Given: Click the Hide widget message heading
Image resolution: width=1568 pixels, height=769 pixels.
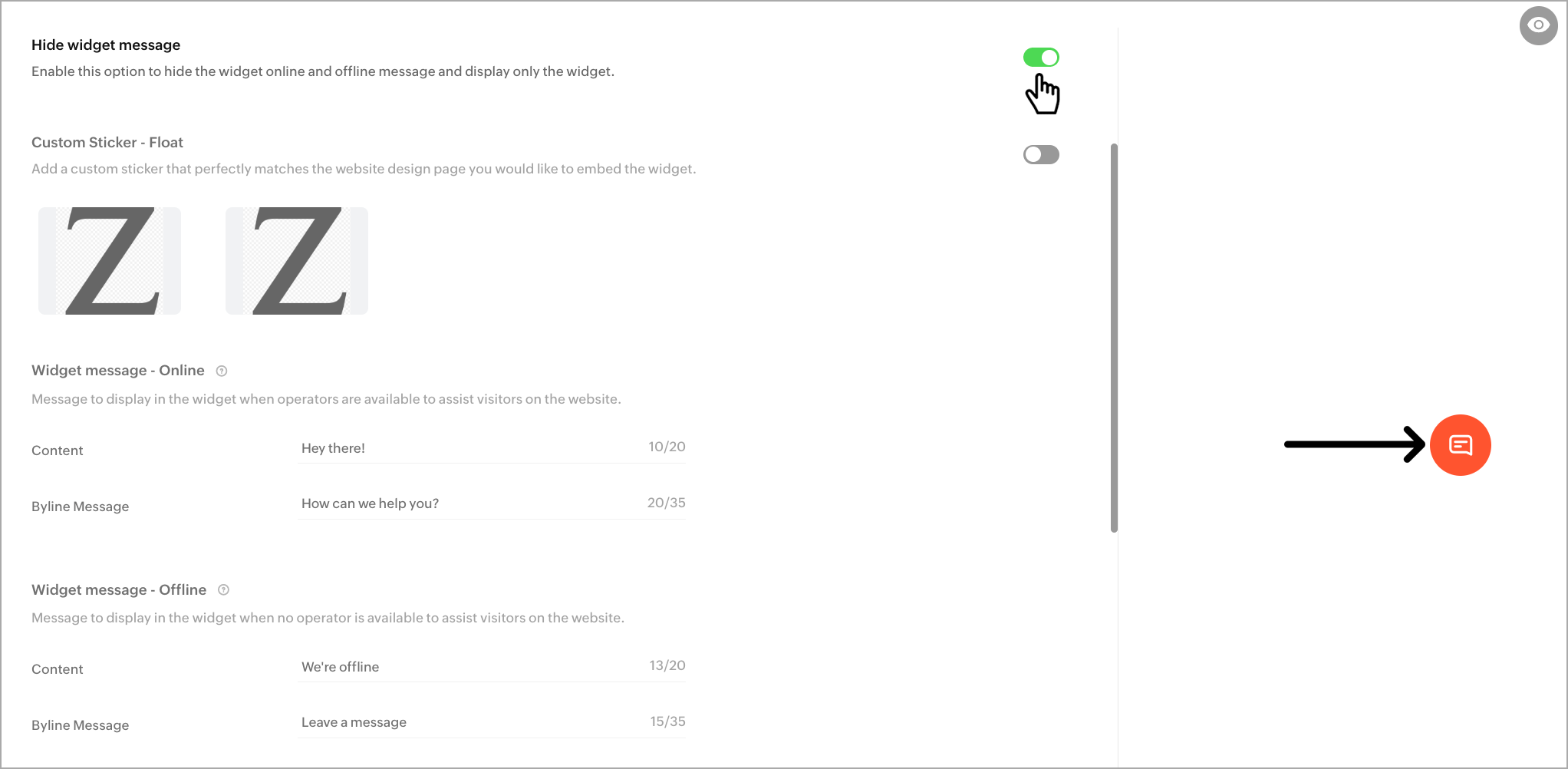Looking at the screenshot, I should coord(106,45).
